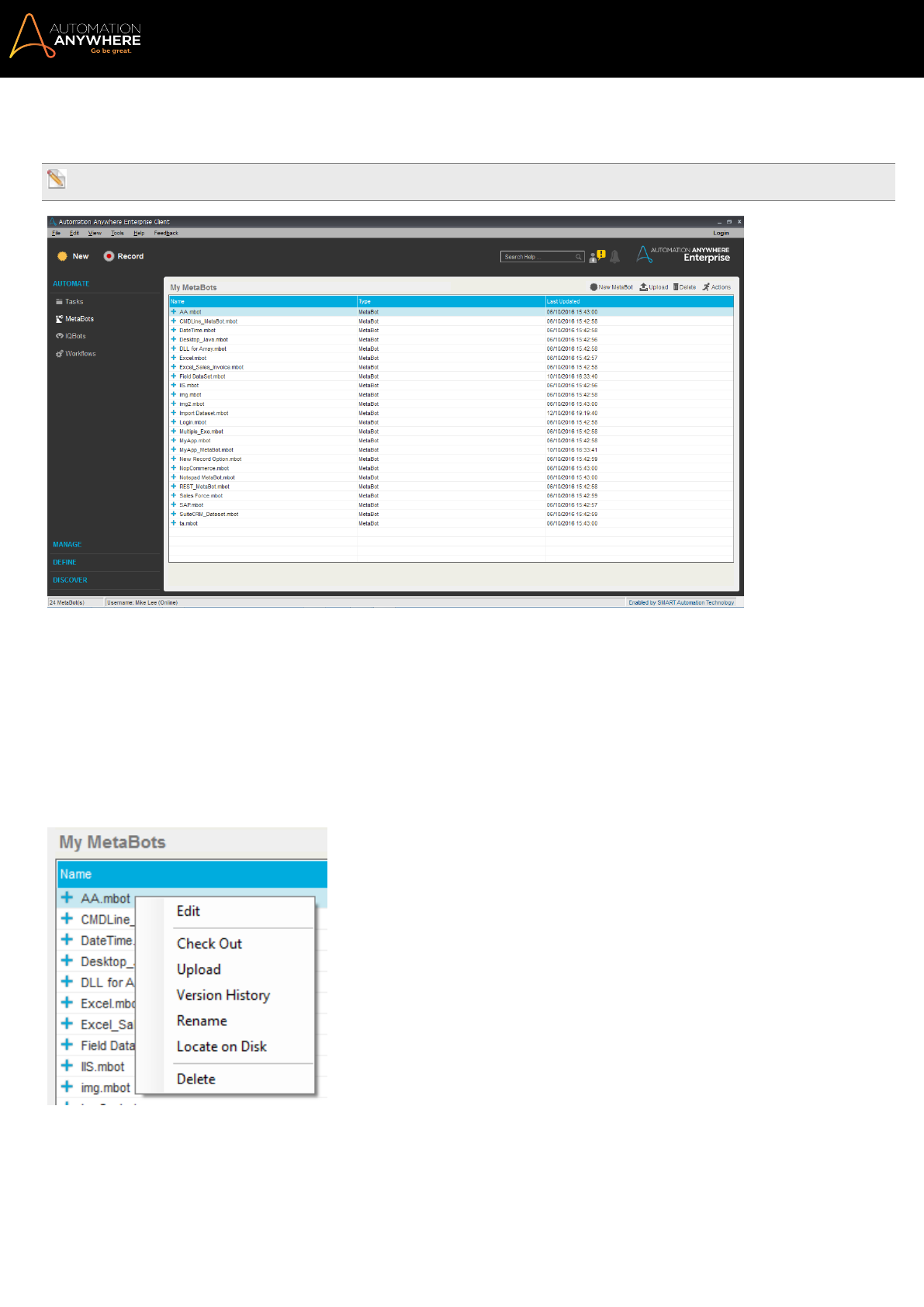The image size is (924, 1307).
Task: Expand img.mbot in the enlarged menu image
Action: tap(67, 1087)
